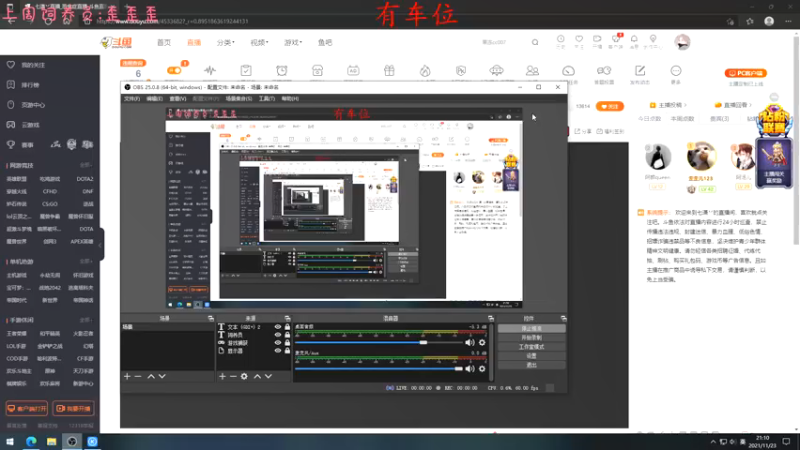Open desktop audio settings gear

pyautogui.click(x=482, y=343)
